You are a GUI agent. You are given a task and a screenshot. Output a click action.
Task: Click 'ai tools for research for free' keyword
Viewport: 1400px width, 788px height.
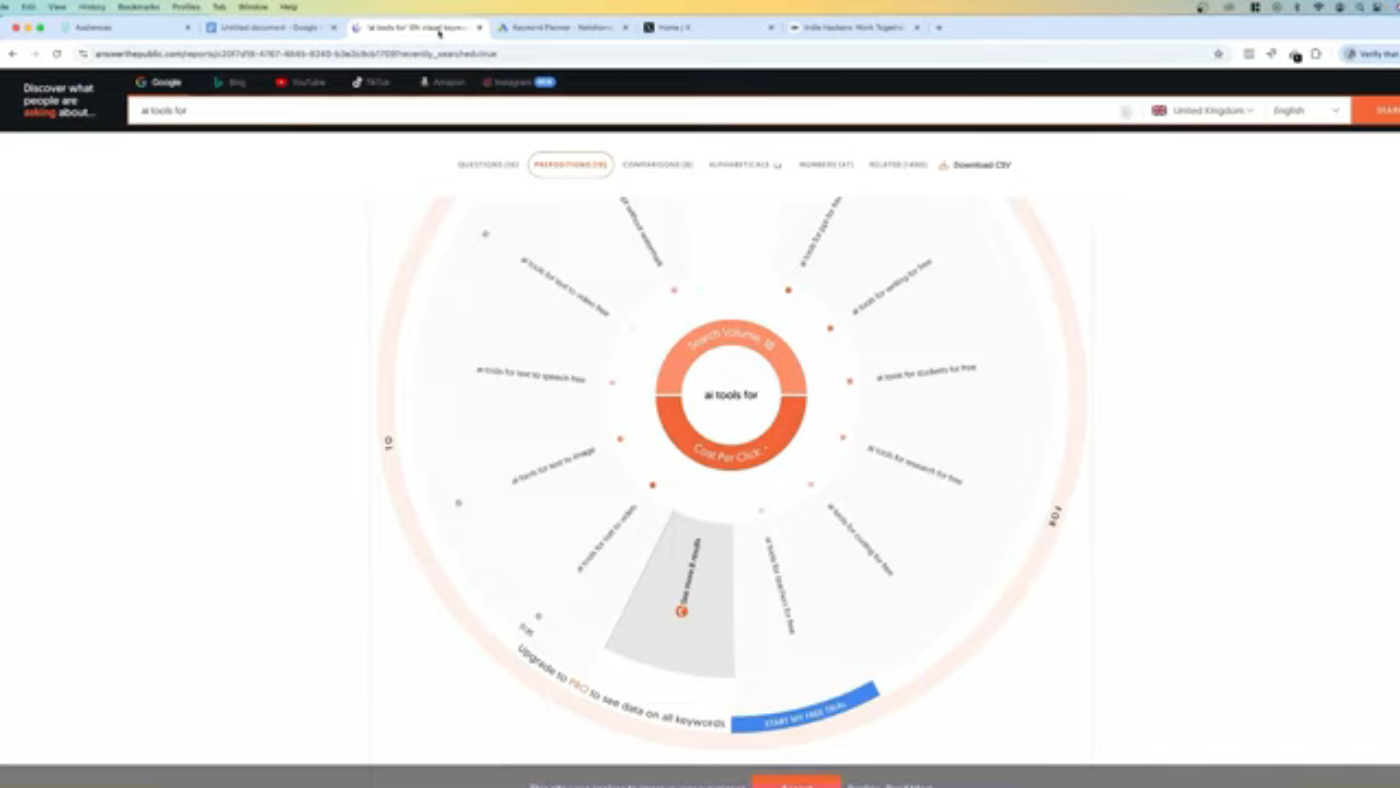[915, 465]
